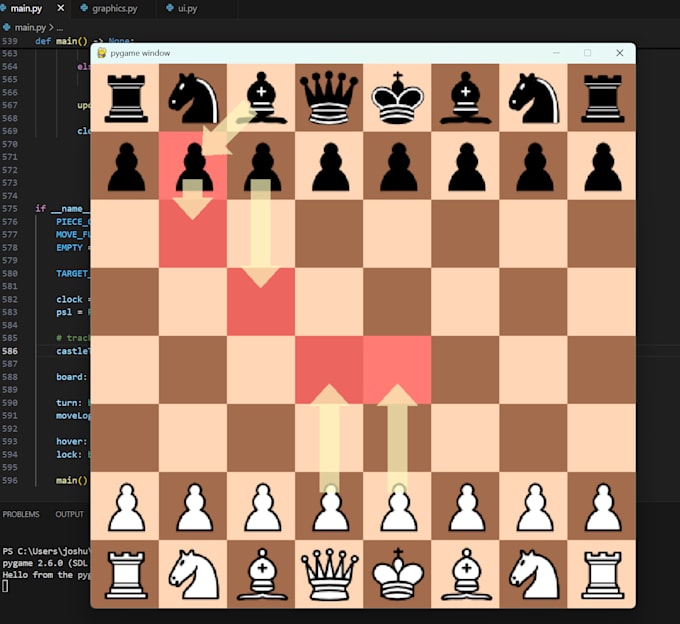Select the black knight on b8
The image size is (680, 624).
pos(193,98)
